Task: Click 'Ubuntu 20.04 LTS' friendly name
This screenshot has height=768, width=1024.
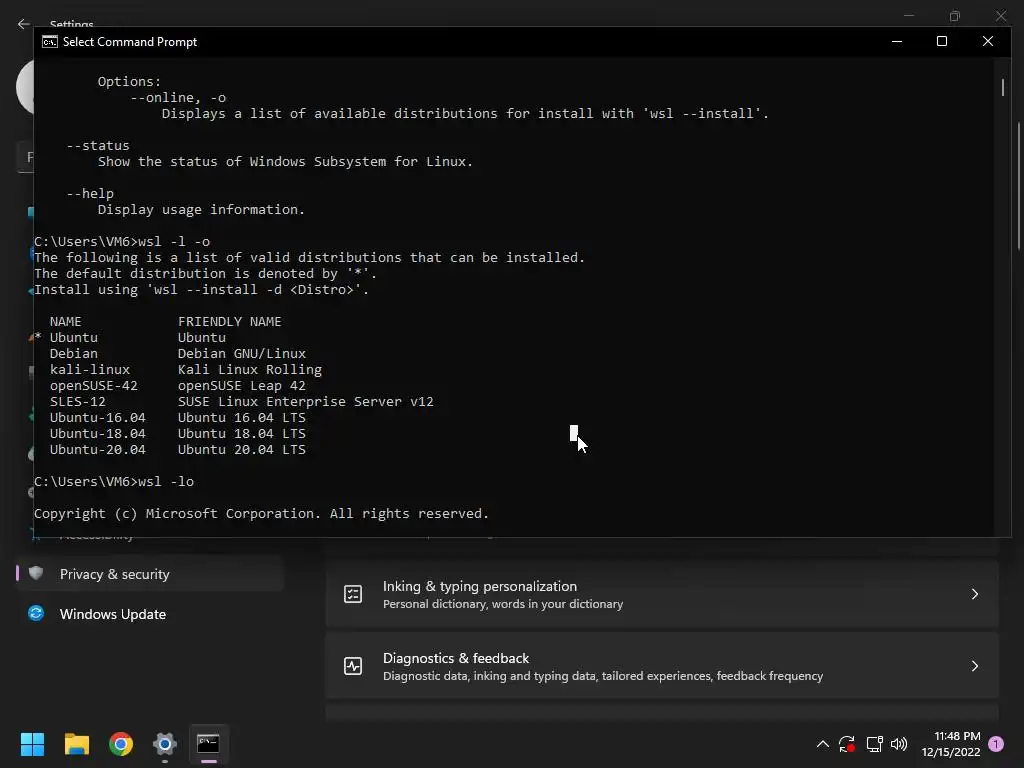Action: click(x=242, y=449)
